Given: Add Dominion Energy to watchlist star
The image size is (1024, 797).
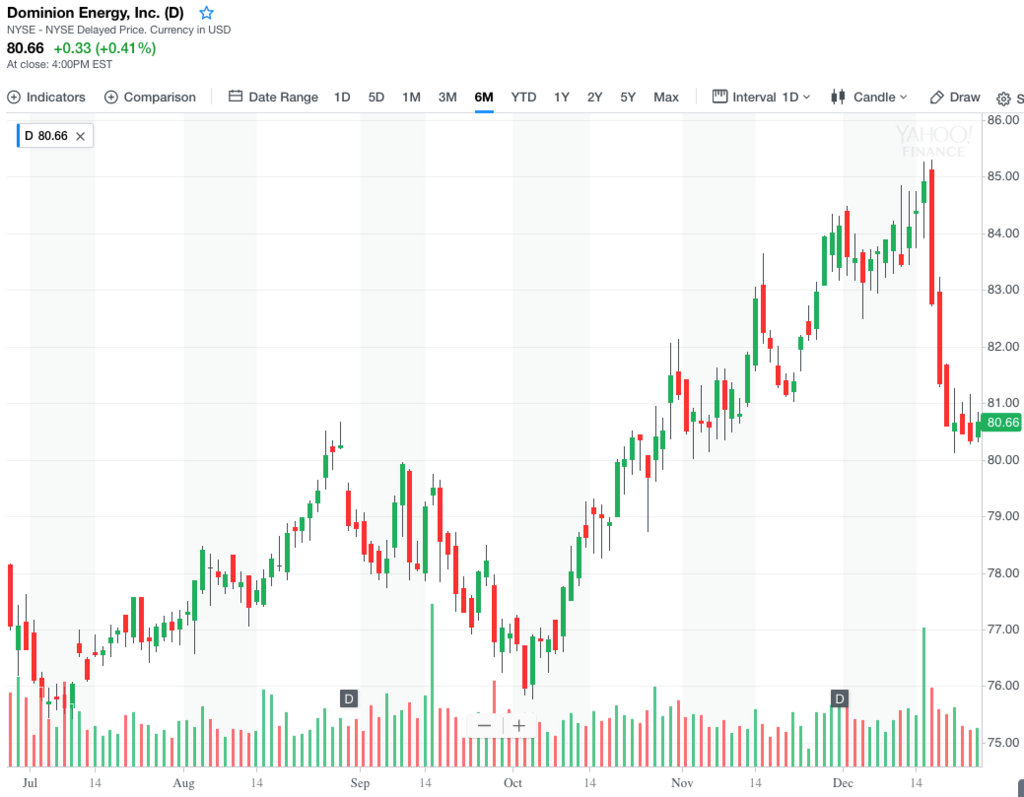Looking at the screenshot, I should pos(206,12).
